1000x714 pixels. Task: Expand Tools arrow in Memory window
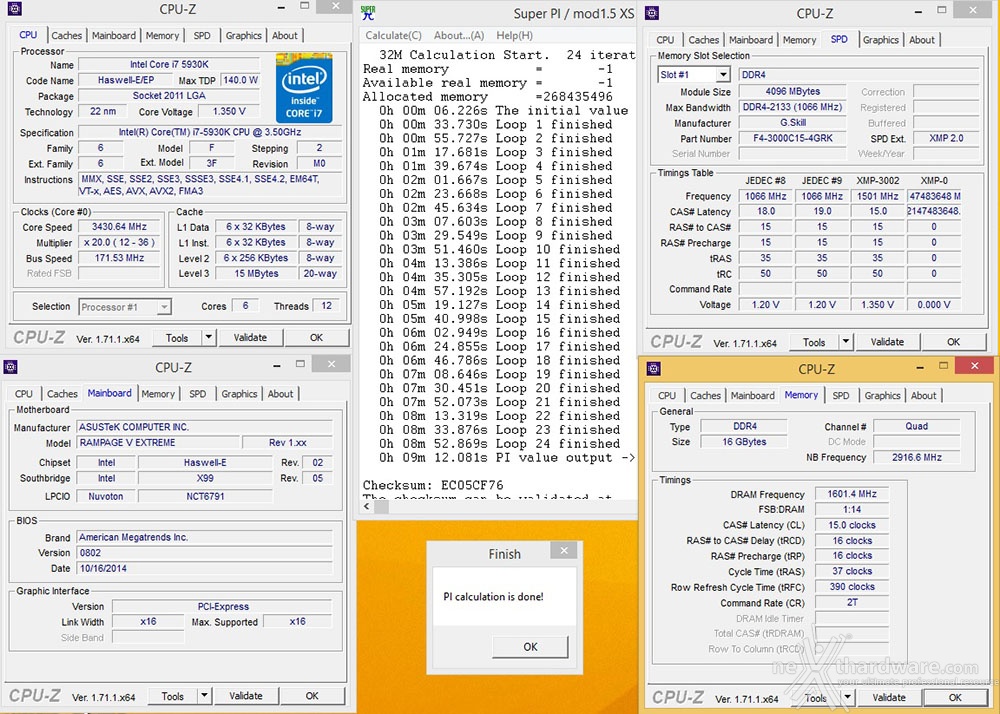pyautogui.click(x=848, y=697)
